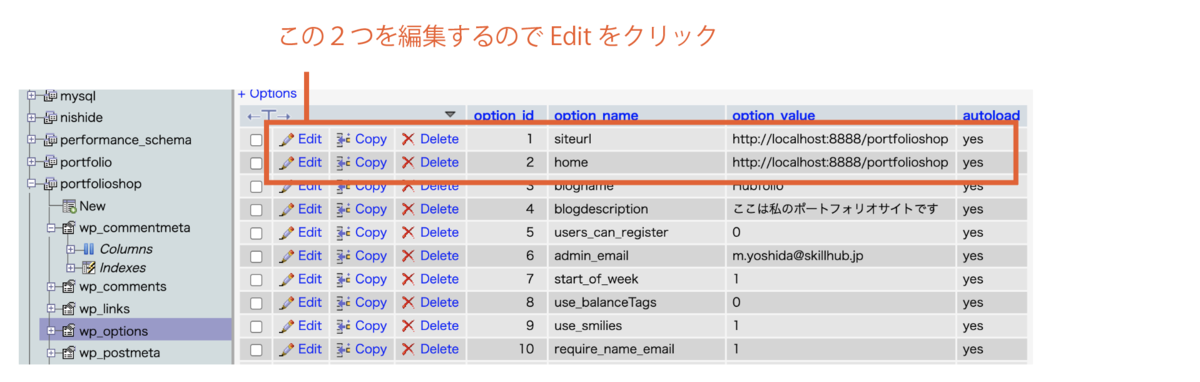This screenshot has height=382, width=1200.
Task: Click the wp_comments table icon
Action: tap(69, 287)
